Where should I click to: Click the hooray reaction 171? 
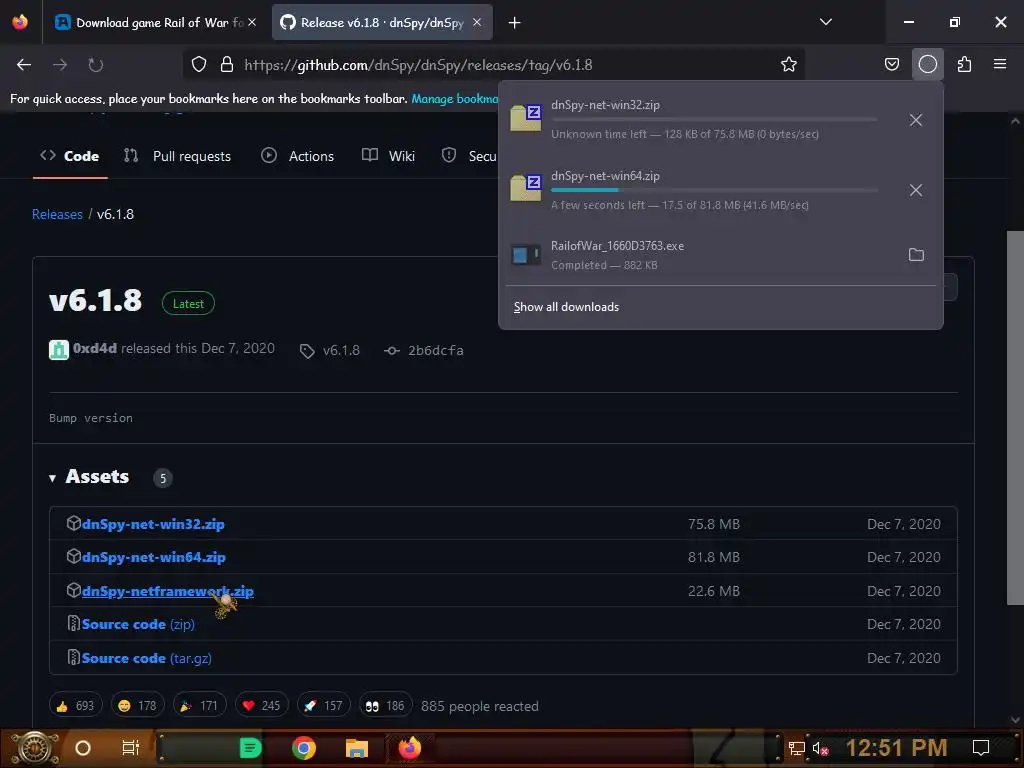pyautogui.click(x=199, y=706)
